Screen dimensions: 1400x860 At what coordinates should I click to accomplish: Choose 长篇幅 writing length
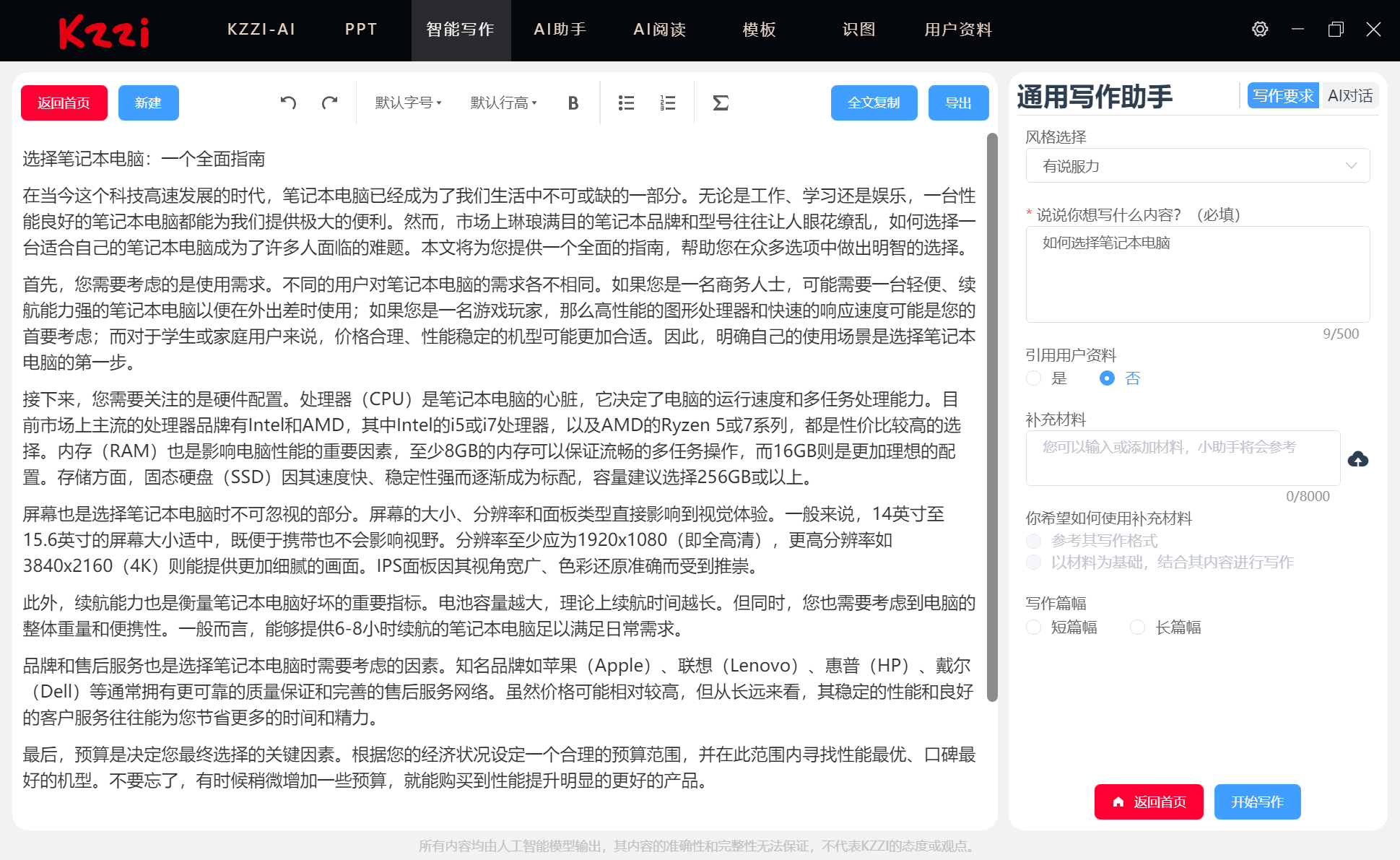(x=1138, y=627)
